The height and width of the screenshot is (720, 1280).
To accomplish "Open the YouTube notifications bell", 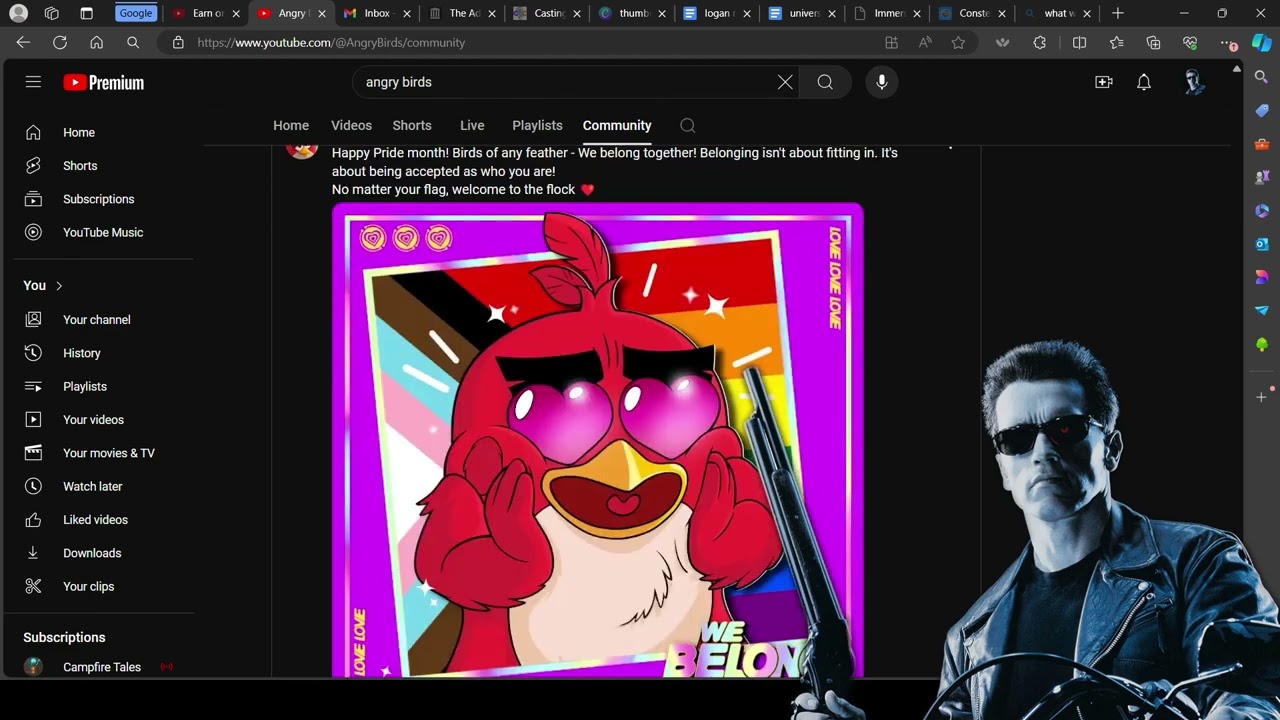I will pos(1144,82).
